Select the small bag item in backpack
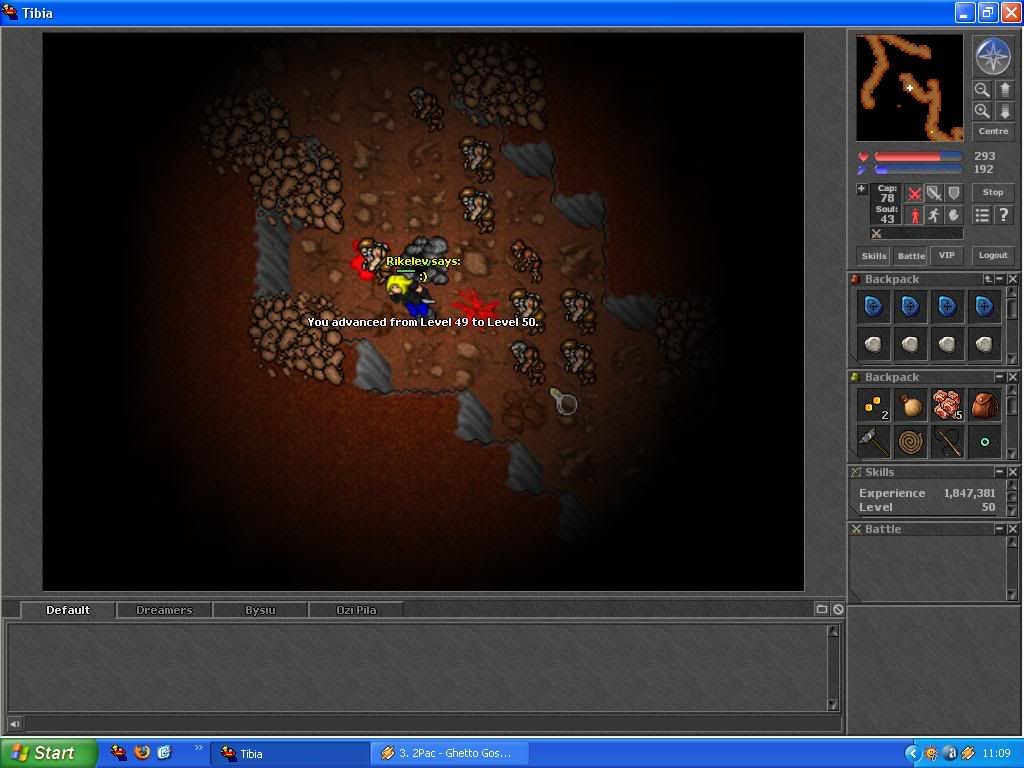 pos(910,406)
